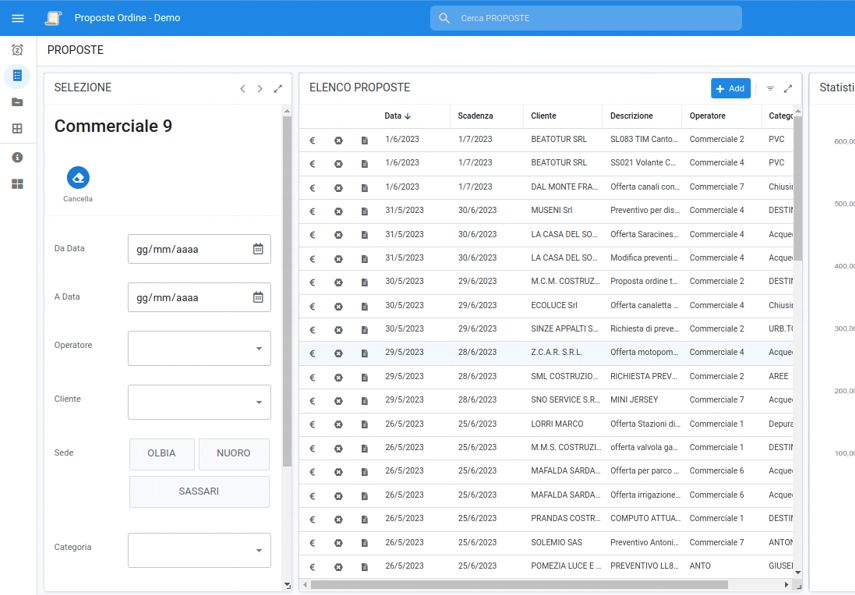Click euro icon in SOLEMIO SAS row

click(x=312, y=543)
